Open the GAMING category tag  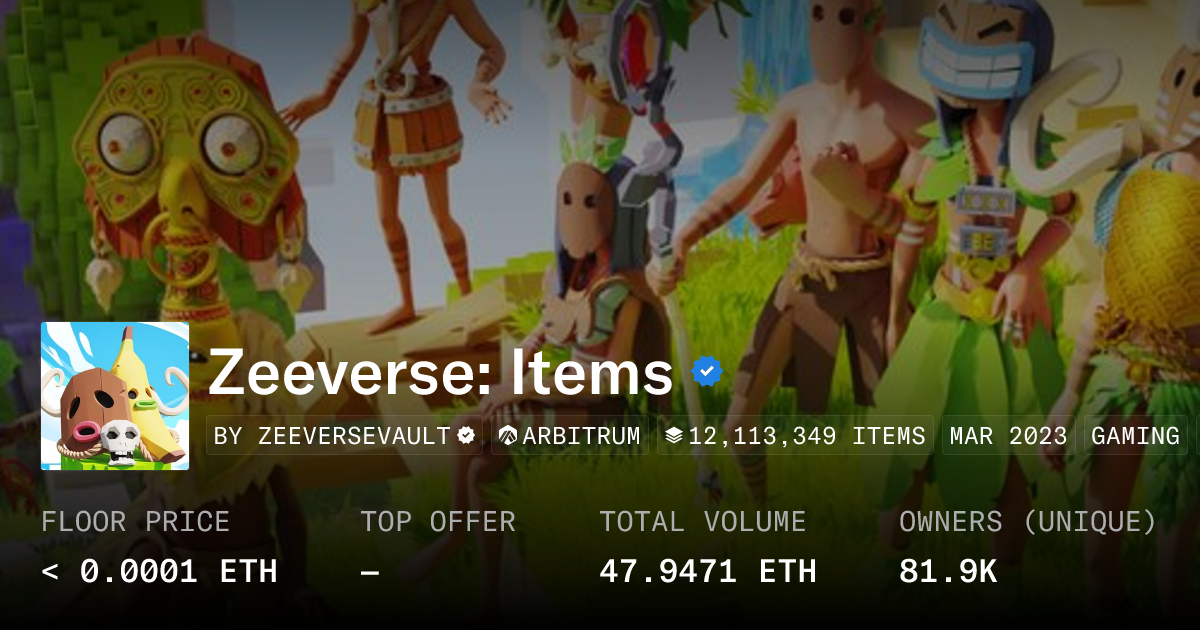(x=1135, y=436)
